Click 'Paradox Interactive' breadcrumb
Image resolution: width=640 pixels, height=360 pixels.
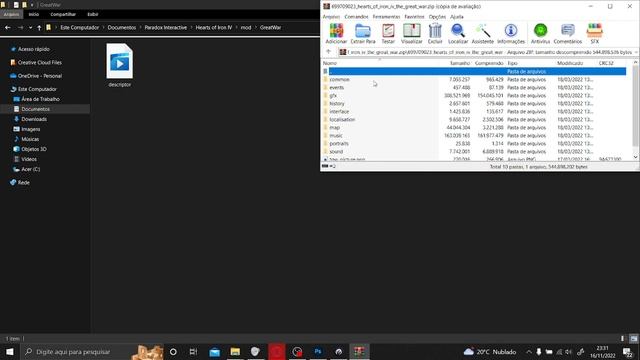pyautogui.click(x=165, y=27)
